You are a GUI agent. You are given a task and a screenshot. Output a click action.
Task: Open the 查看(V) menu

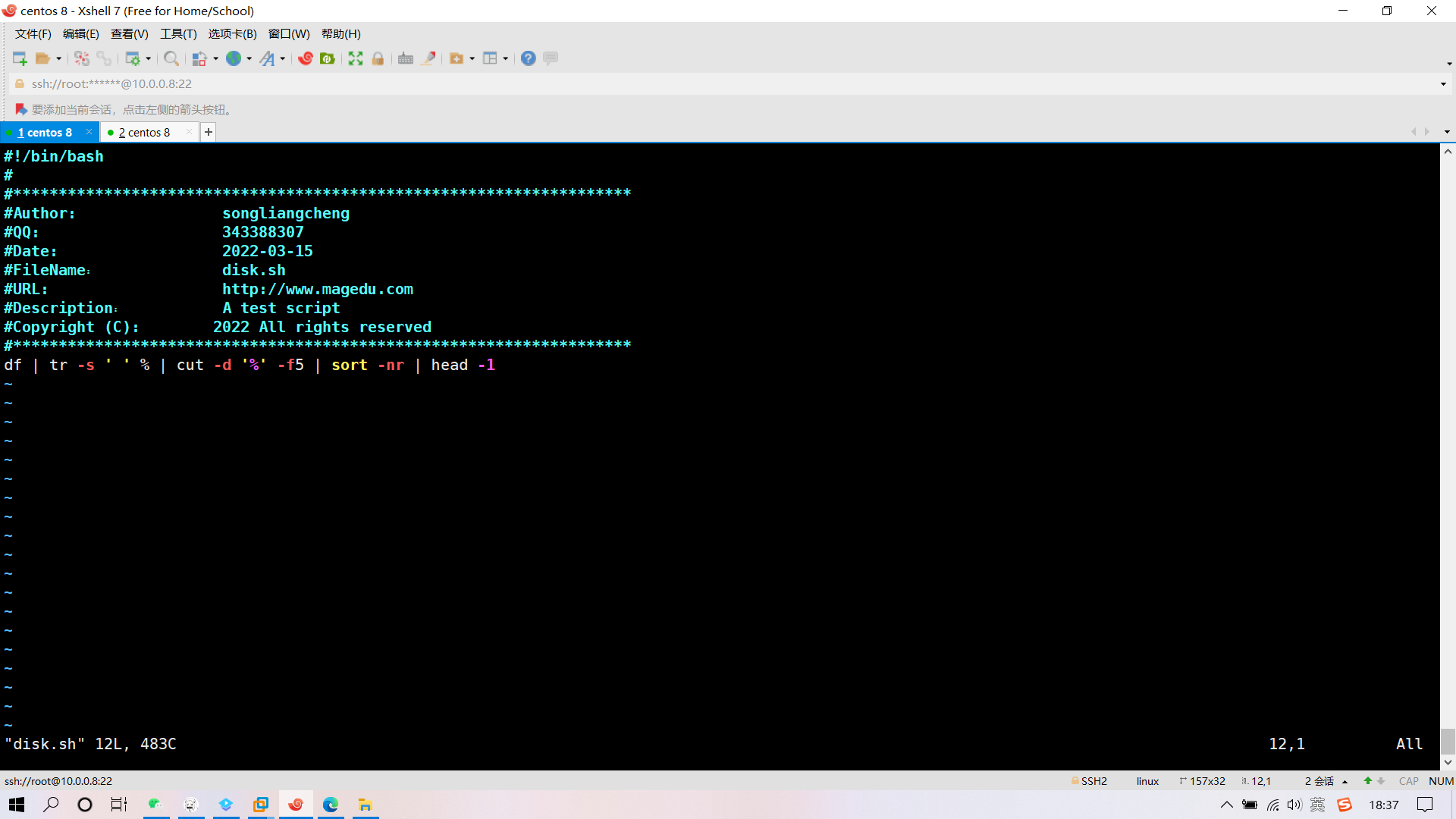[x=129, y=34]
